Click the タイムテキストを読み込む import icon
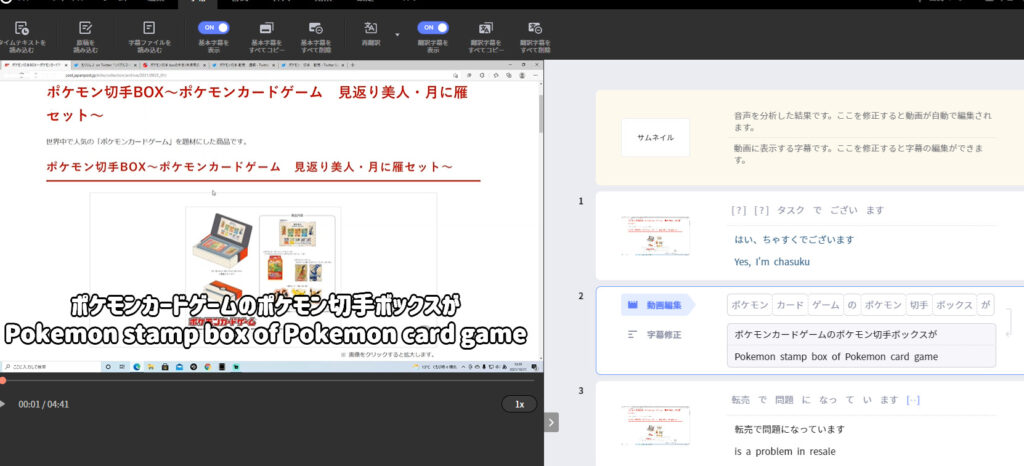The height and width of the screenshot is (466, 1024). coord(21,28)
